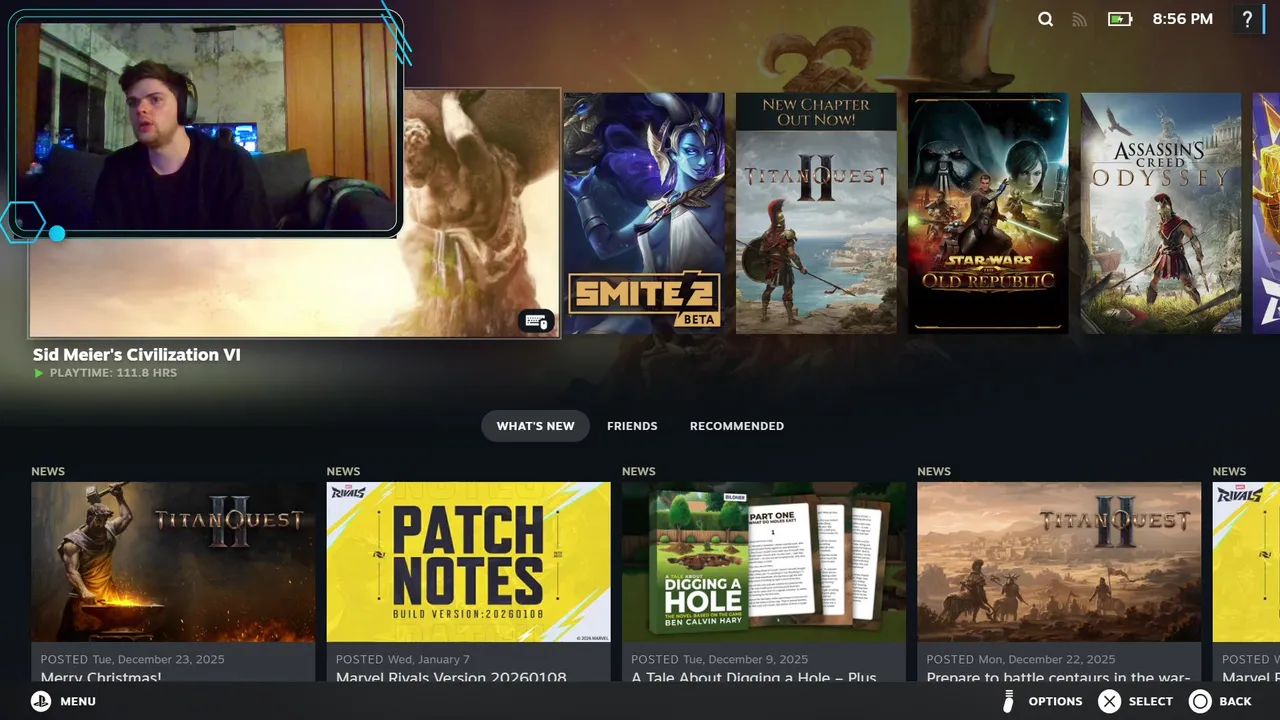
Task: Open Star Wars The Old Republic tile
Action: (988, 213)
